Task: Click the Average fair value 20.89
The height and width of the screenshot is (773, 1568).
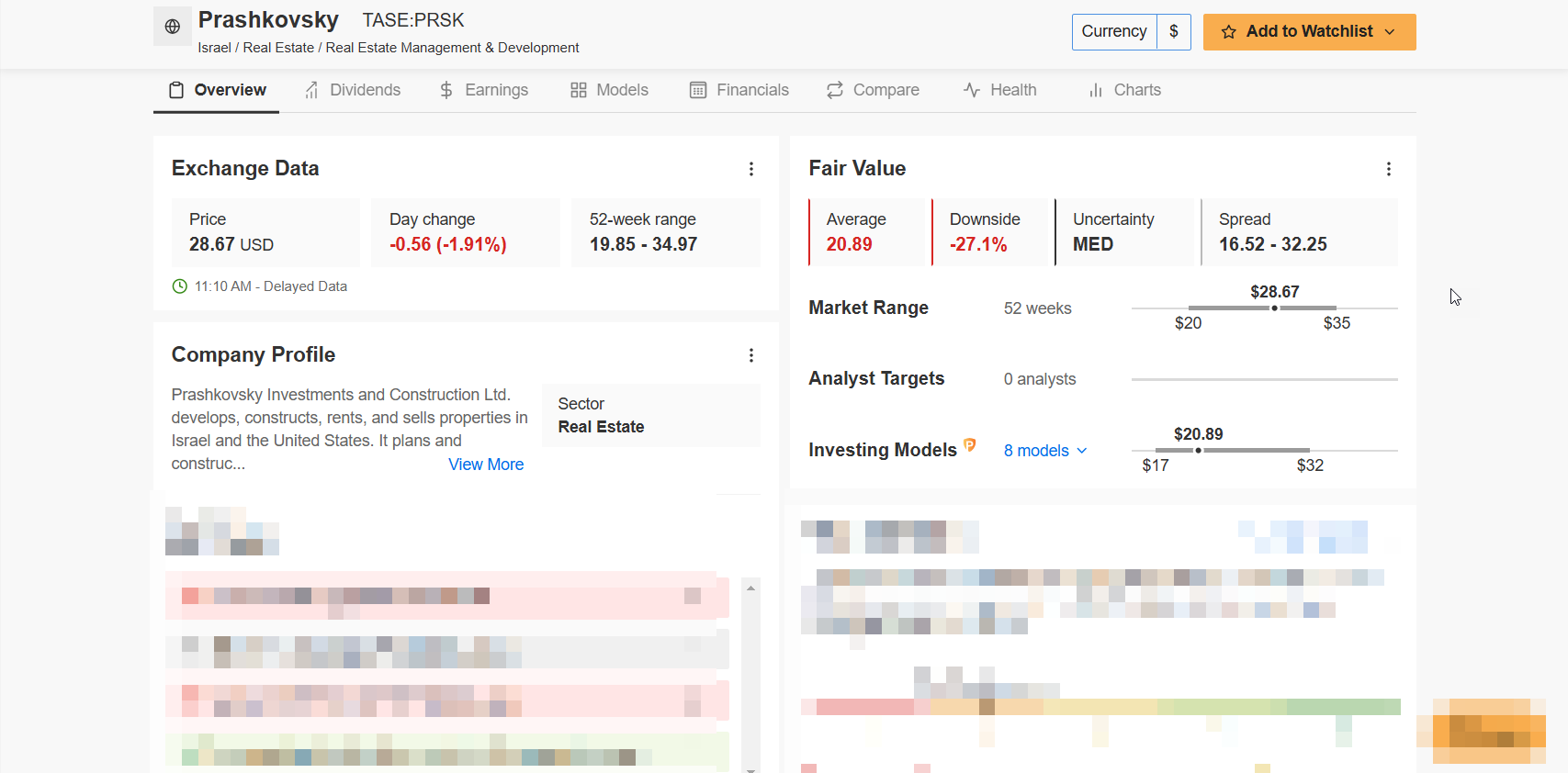Action: point(850,245)
